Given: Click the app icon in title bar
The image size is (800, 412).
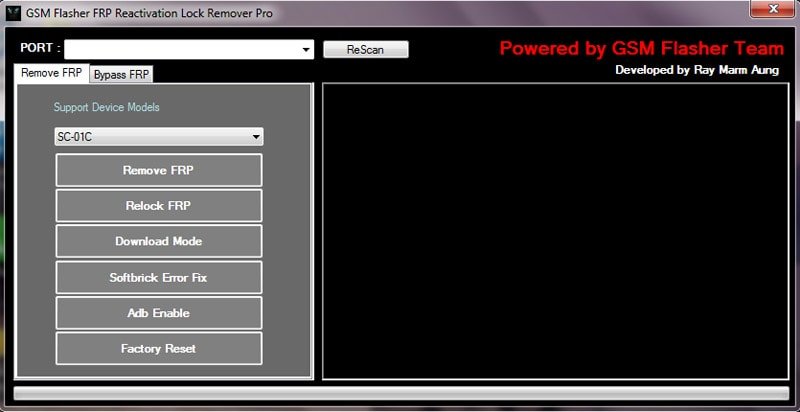Looking at the screenshot, I should click(x=13, y=13).
